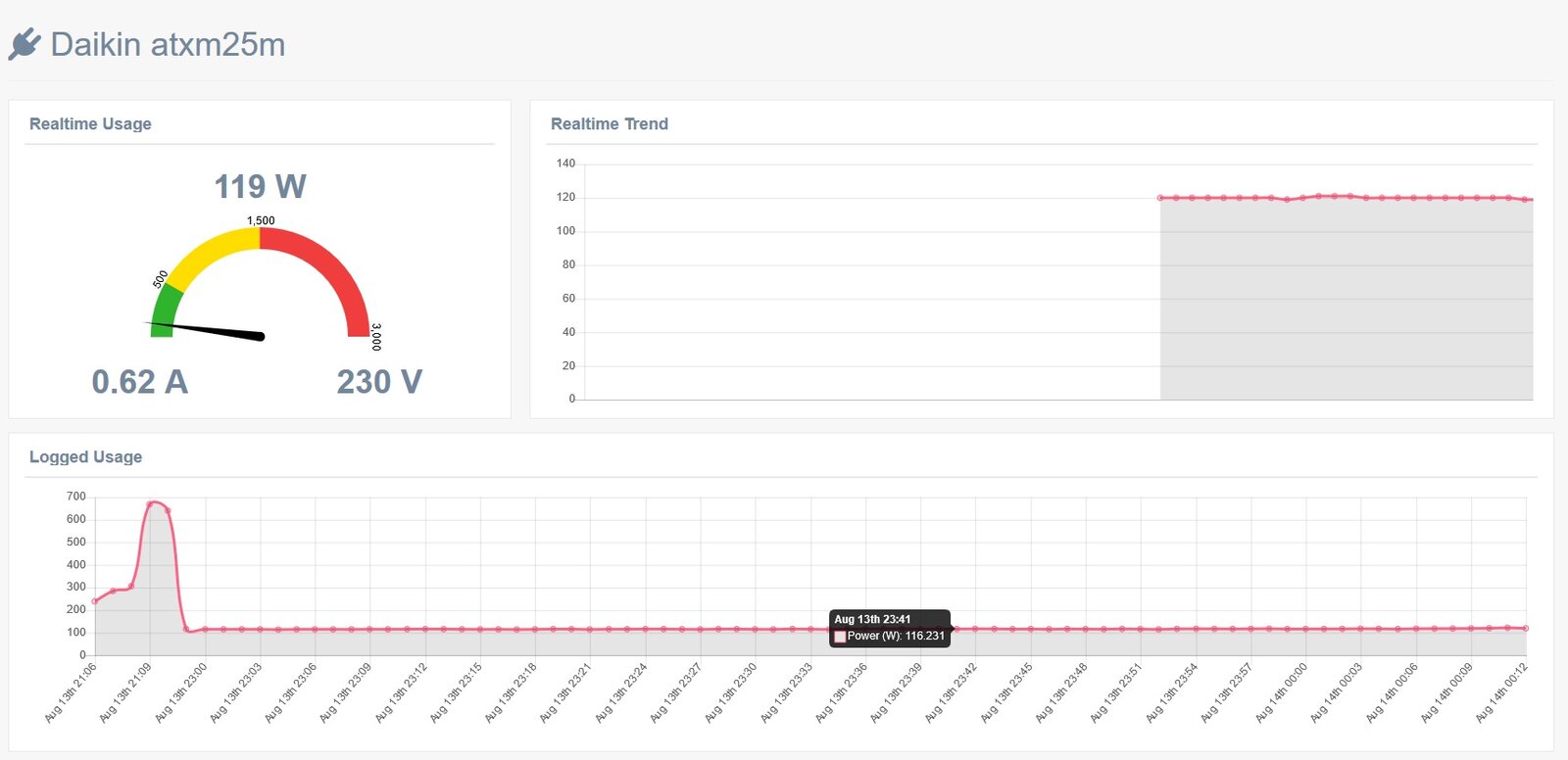Screen dimensions: 1568x760
Task: Click the Aug 13th 23:36 axis label
Action: [843, 692]
